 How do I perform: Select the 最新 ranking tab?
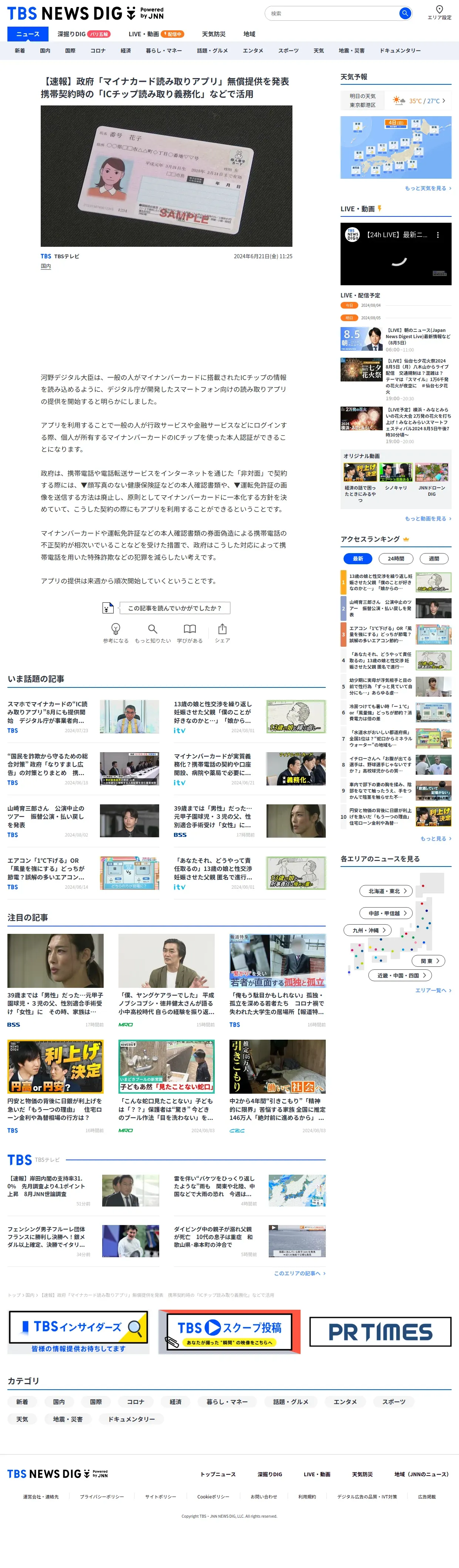coord(358,558)
